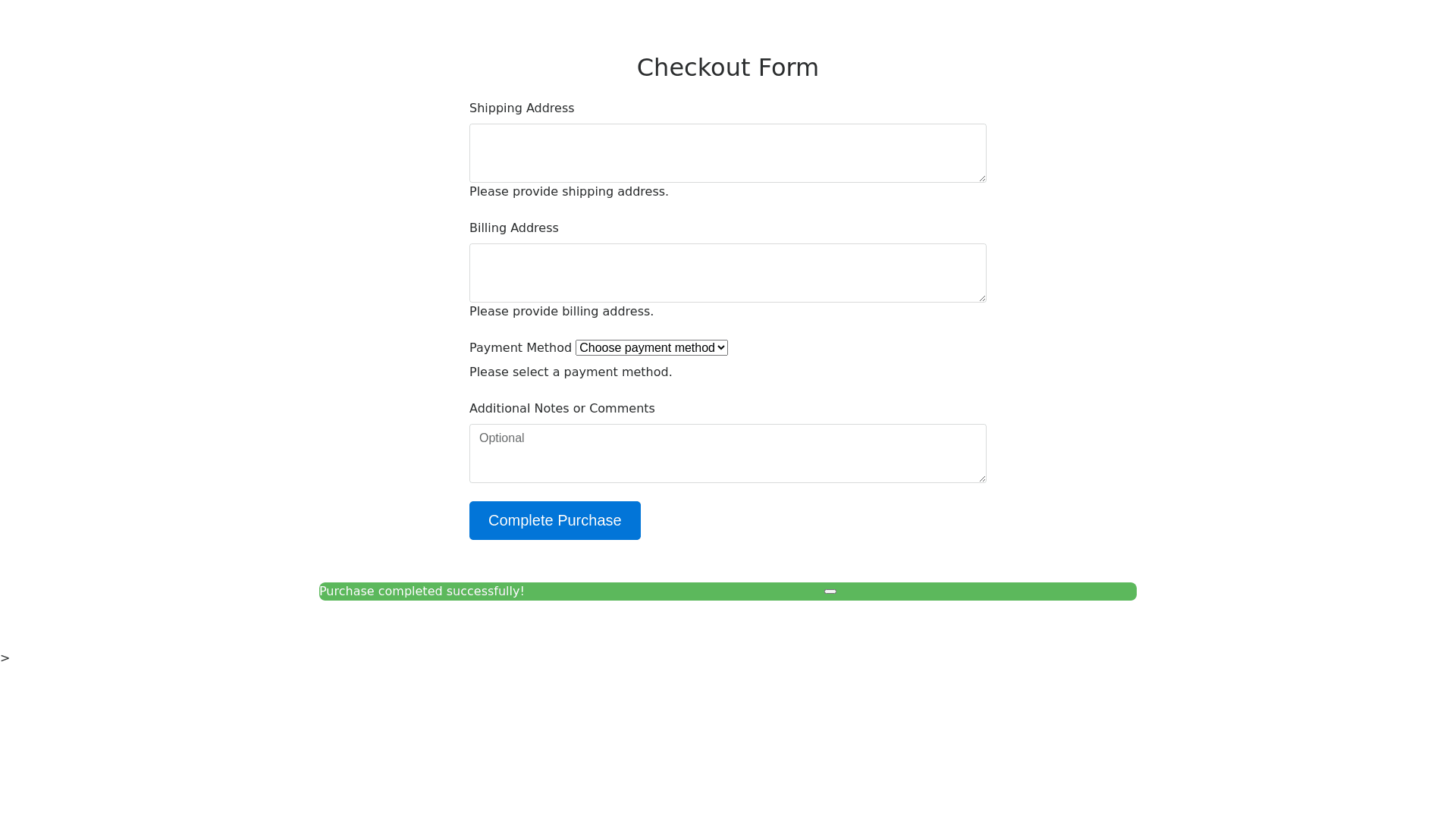Click the 'Please provide shipping address.' message
Screen dimensions: 1456x819
(x=569, y=192)
